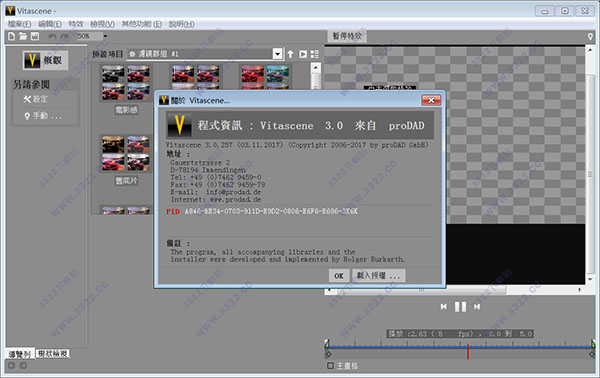600x378 pixels.
Task: Pause the preview playback
Action: tap(460, 307)
